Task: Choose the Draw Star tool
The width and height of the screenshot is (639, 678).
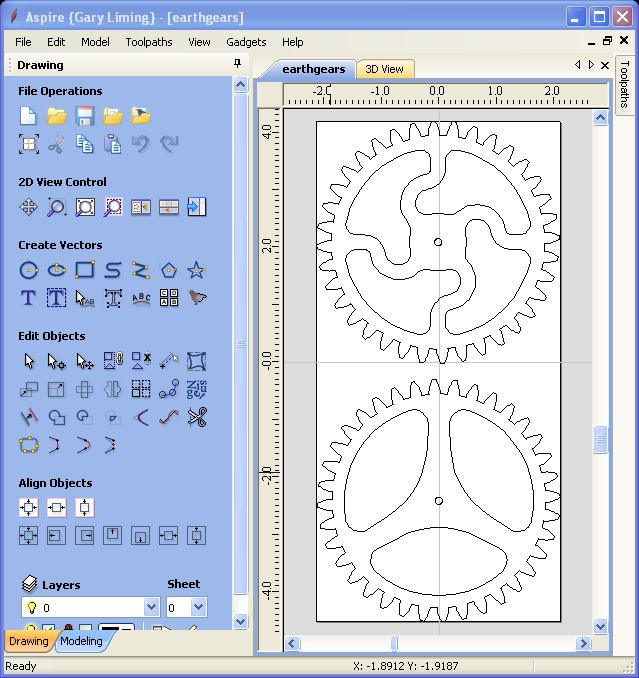Action: click(197, 270)
